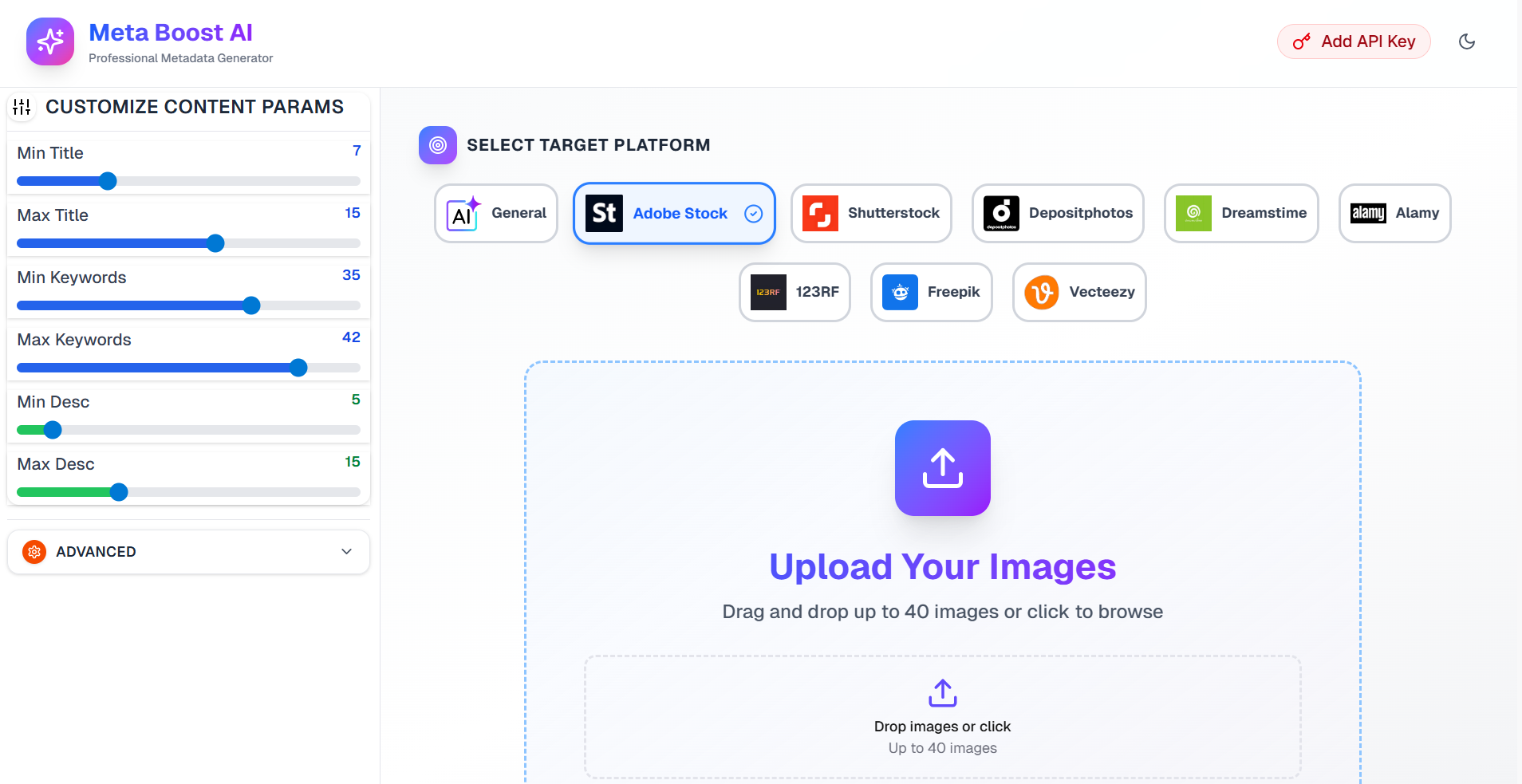Select the General platform
The height and width of the screenshot is (784, 1522).
point(496,213)
